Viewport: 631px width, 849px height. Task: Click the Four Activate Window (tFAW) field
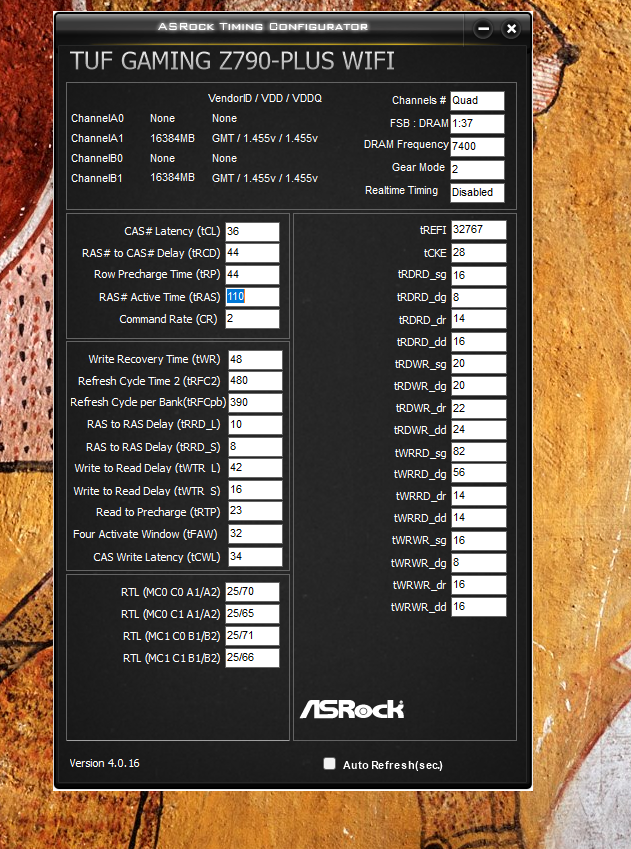255,534
